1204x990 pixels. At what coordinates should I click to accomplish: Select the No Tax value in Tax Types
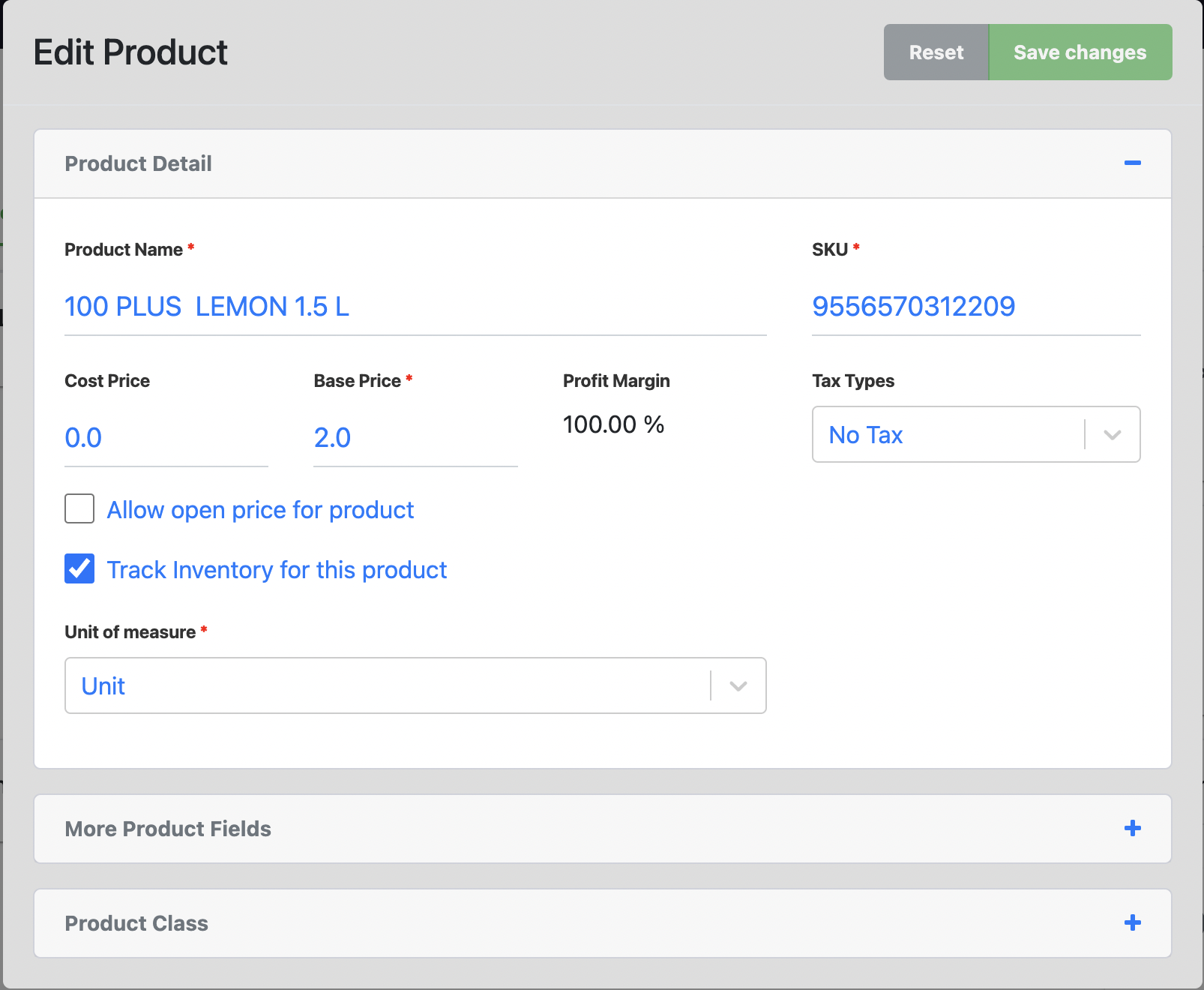[866, 435]
